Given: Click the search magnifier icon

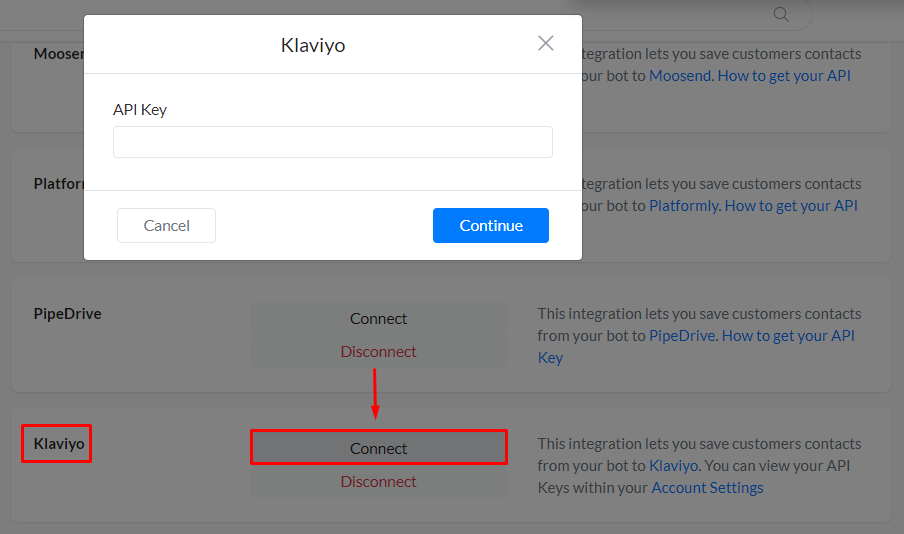Looking at the screenshot, I should 781,14.
